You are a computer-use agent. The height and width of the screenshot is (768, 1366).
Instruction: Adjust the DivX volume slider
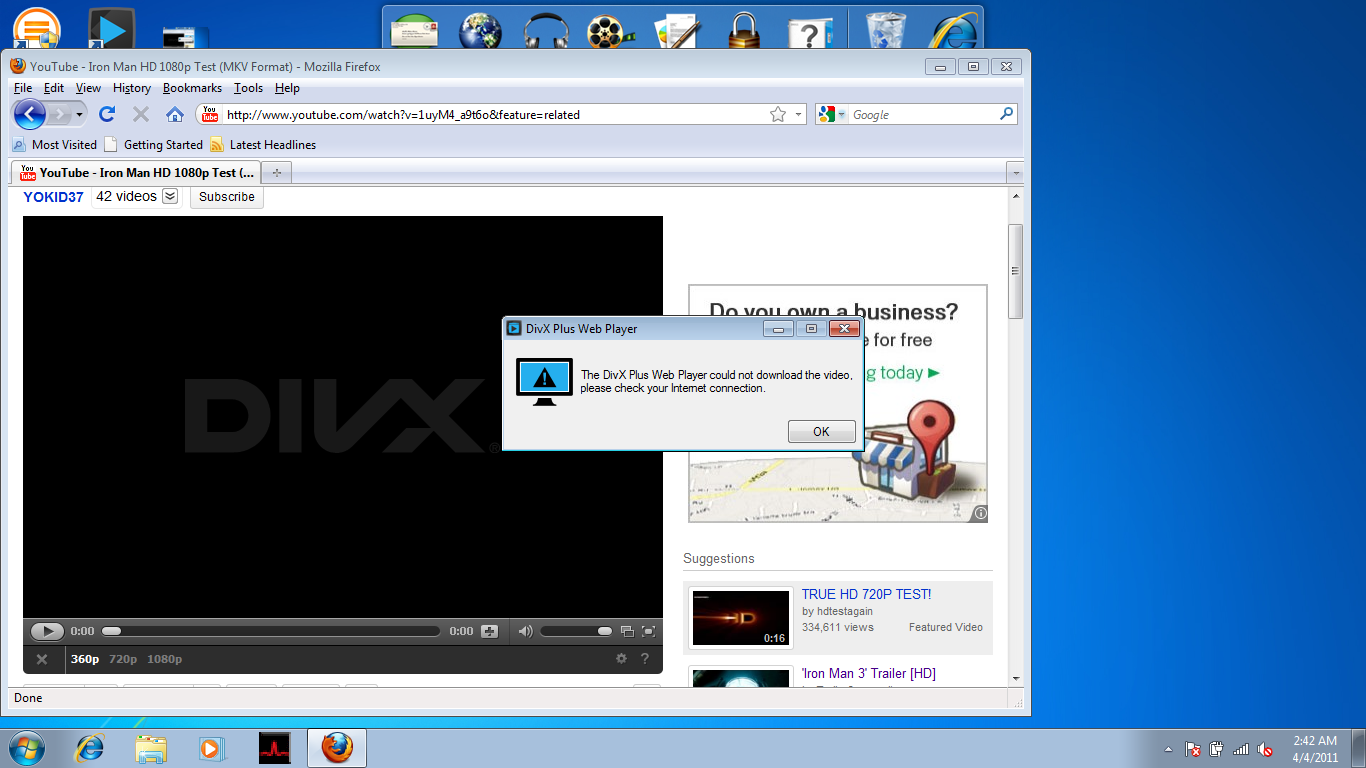577,631
